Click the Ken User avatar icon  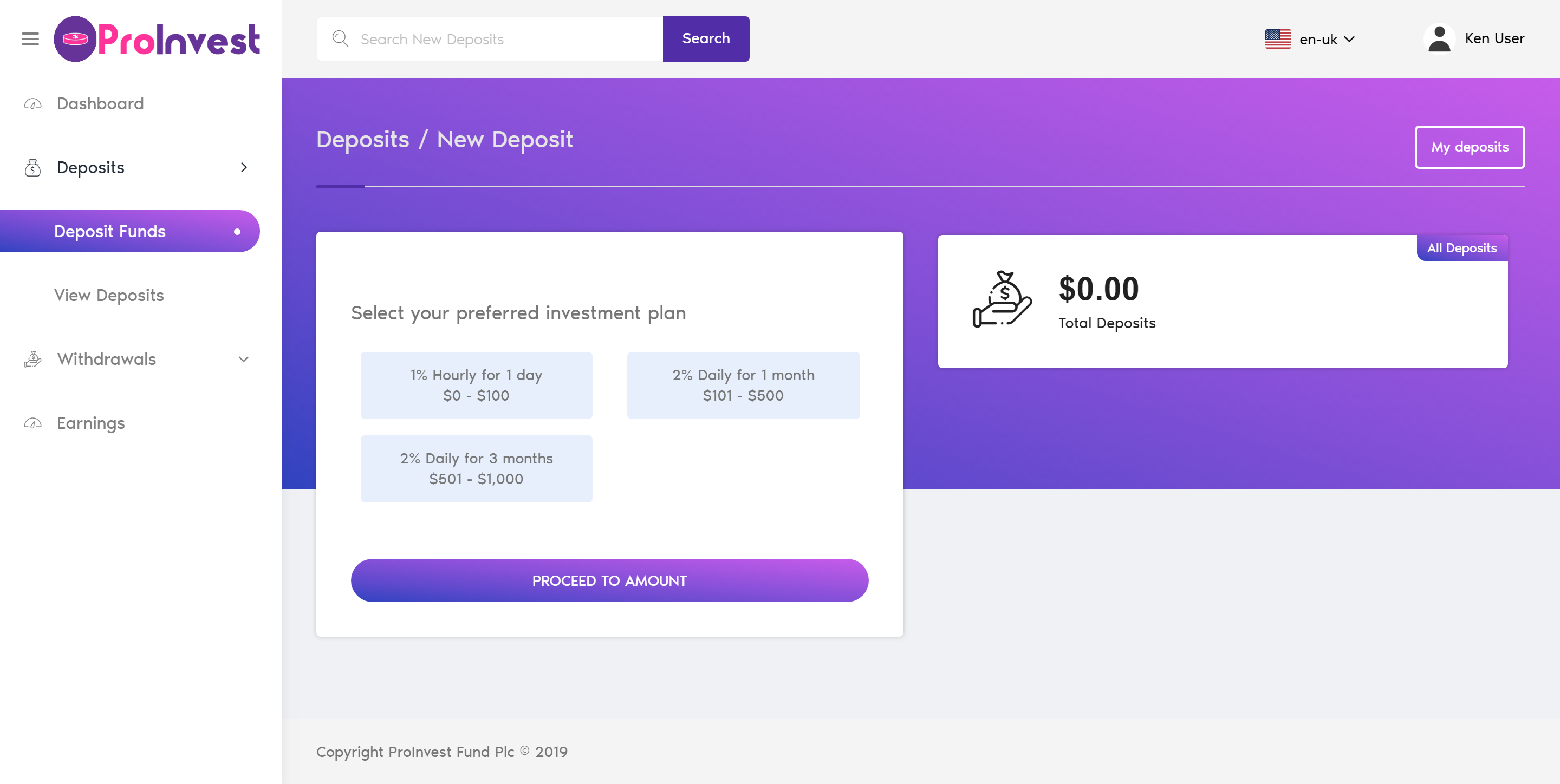pyautogui.click(x=1439, y=39)
